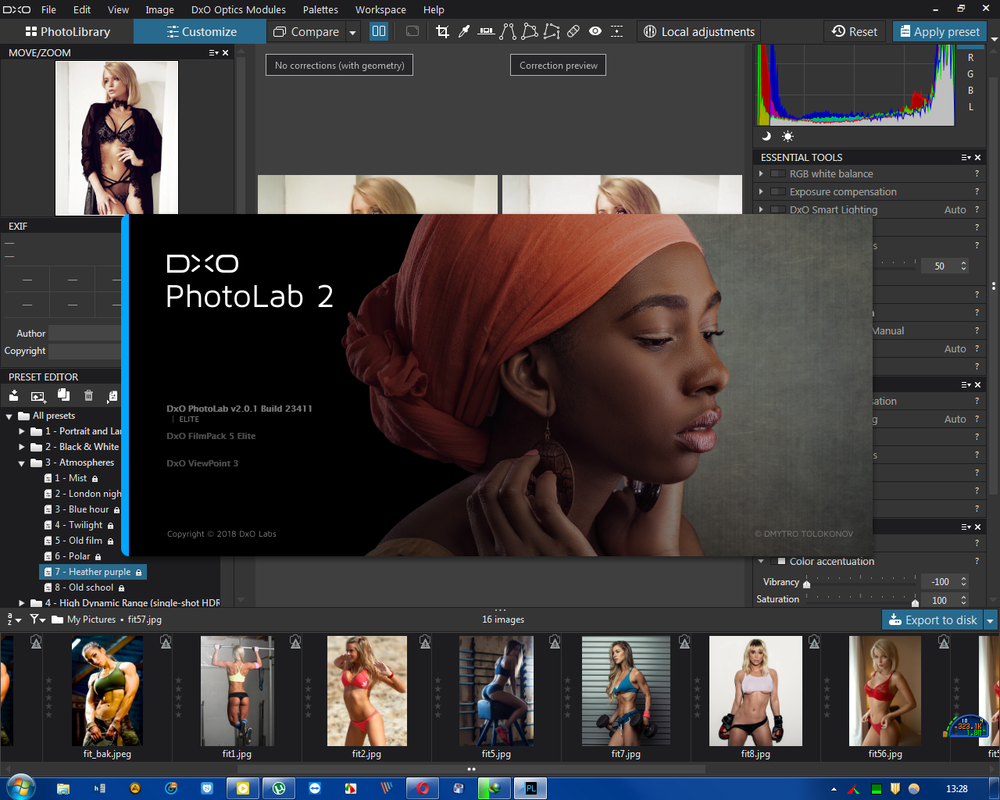
Task: Expand the 1 - Portrait and Landscape folder
Action: coord(22,431)
